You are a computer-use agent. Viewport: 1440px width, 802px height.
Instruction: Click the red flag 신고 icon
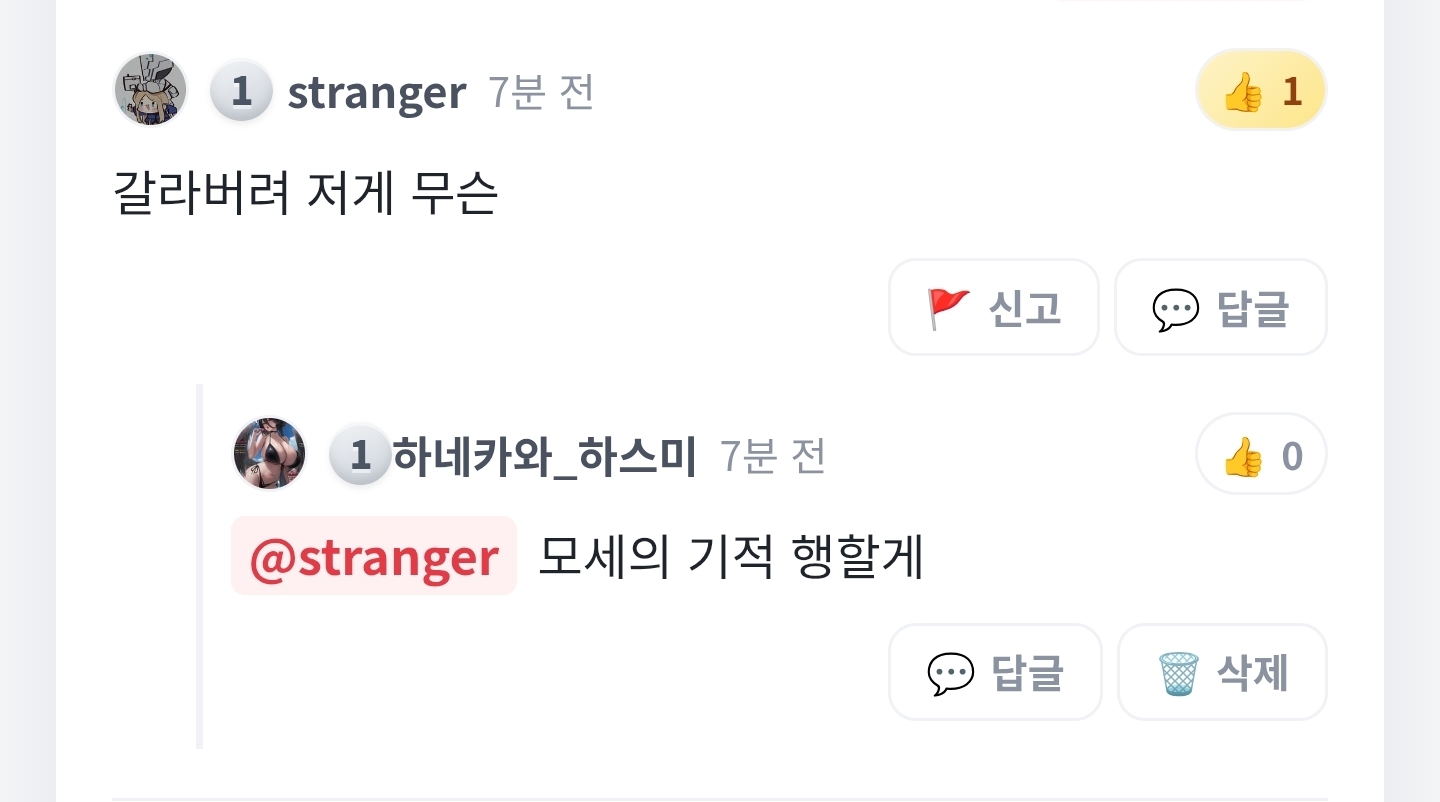click(x=948, y=308)
